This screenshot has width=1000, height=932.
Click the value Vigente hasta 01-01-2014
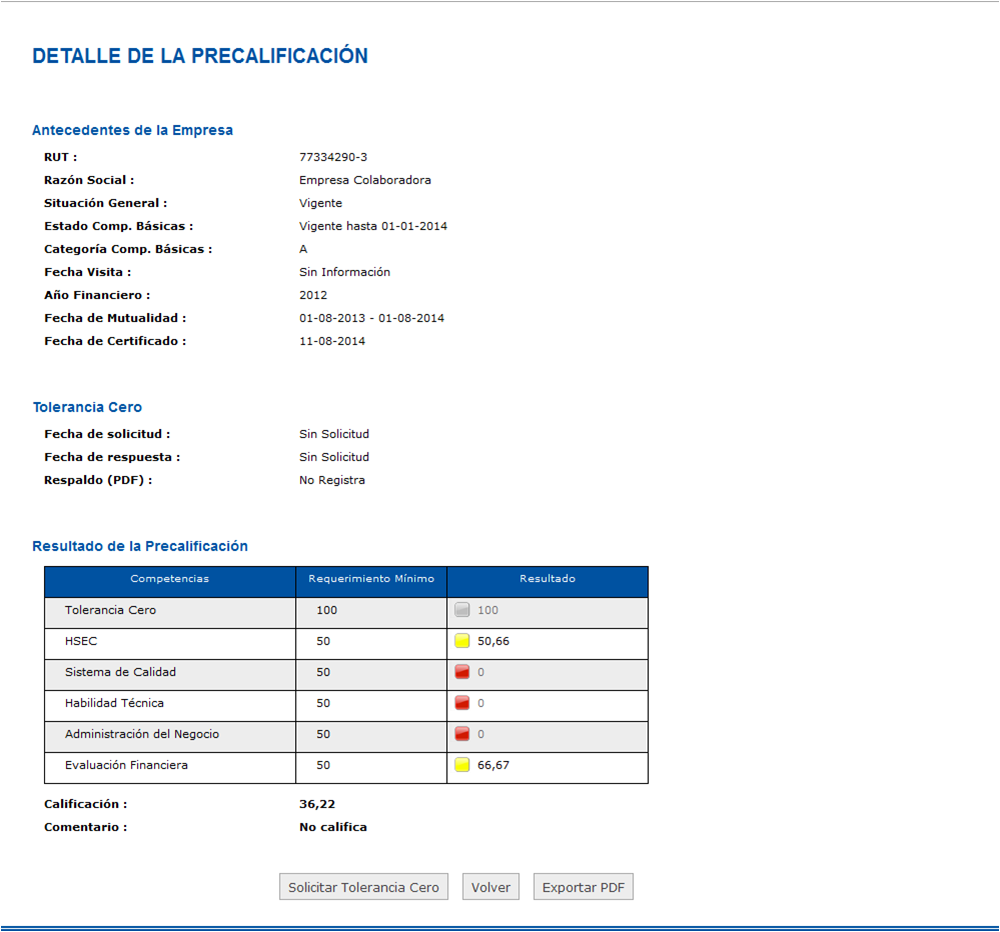373,226
